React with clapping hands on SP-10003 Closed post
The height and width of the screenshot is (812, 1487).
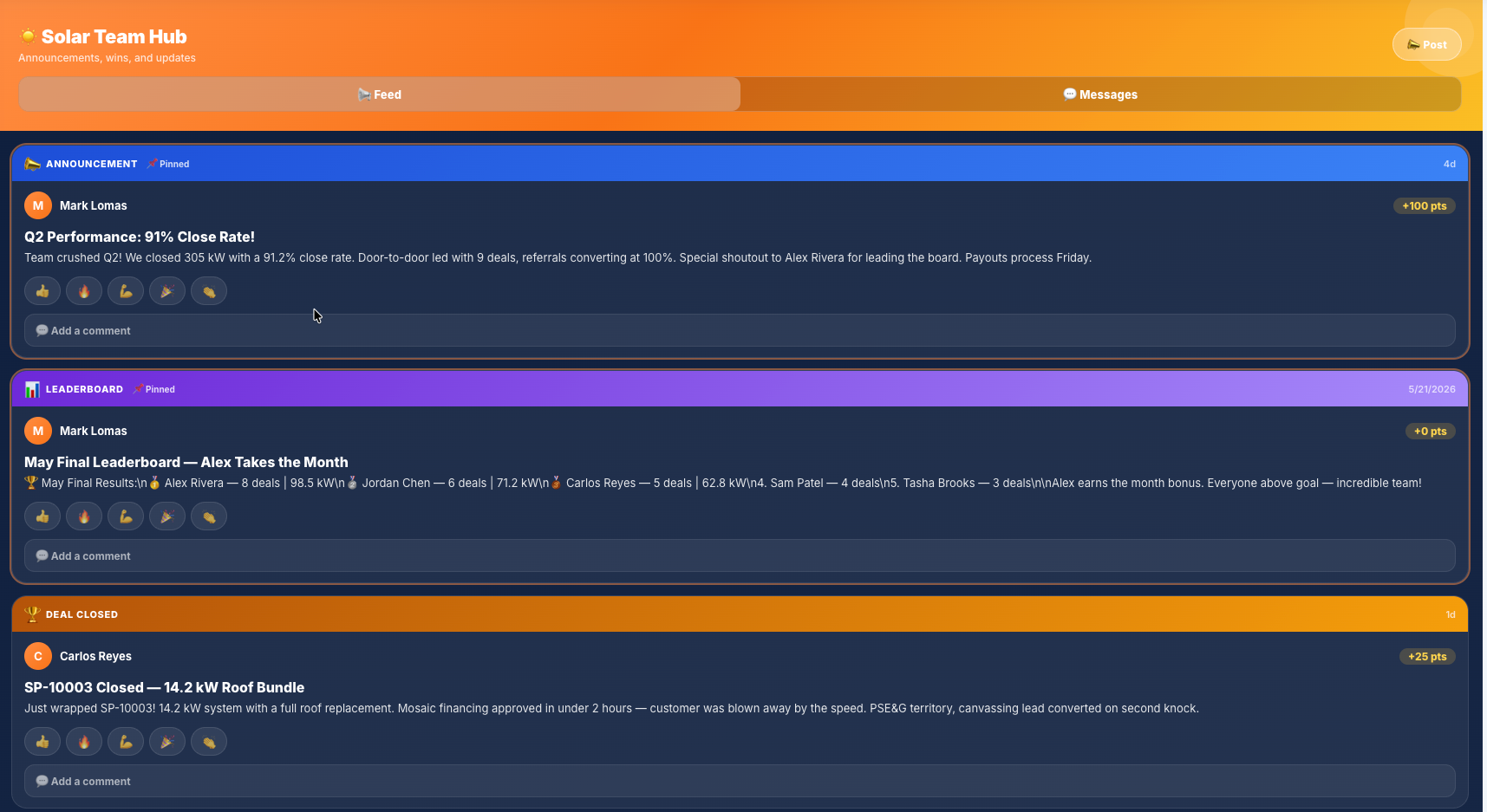point(209,742)
